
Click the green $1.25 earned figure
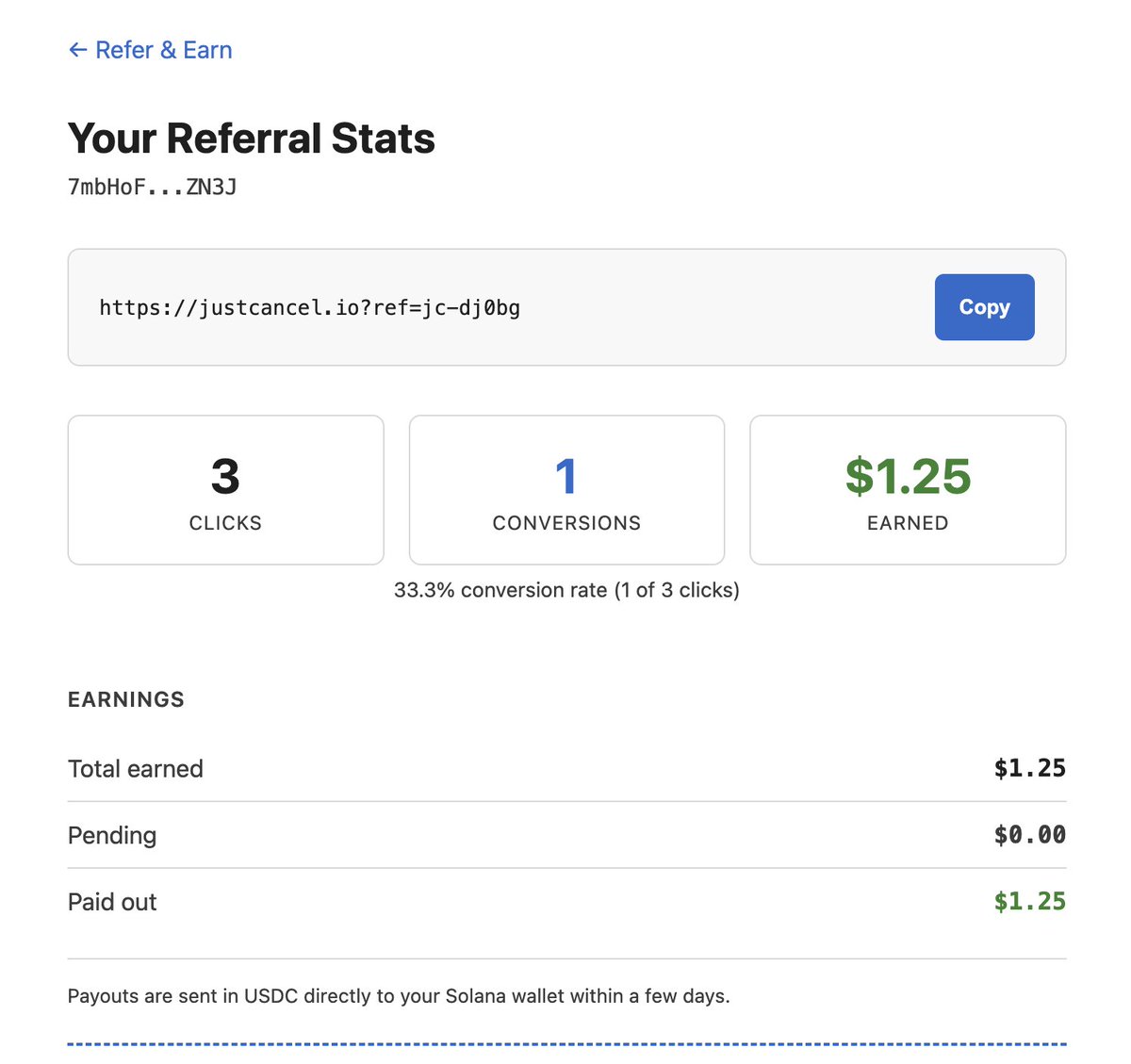(908, 476)
